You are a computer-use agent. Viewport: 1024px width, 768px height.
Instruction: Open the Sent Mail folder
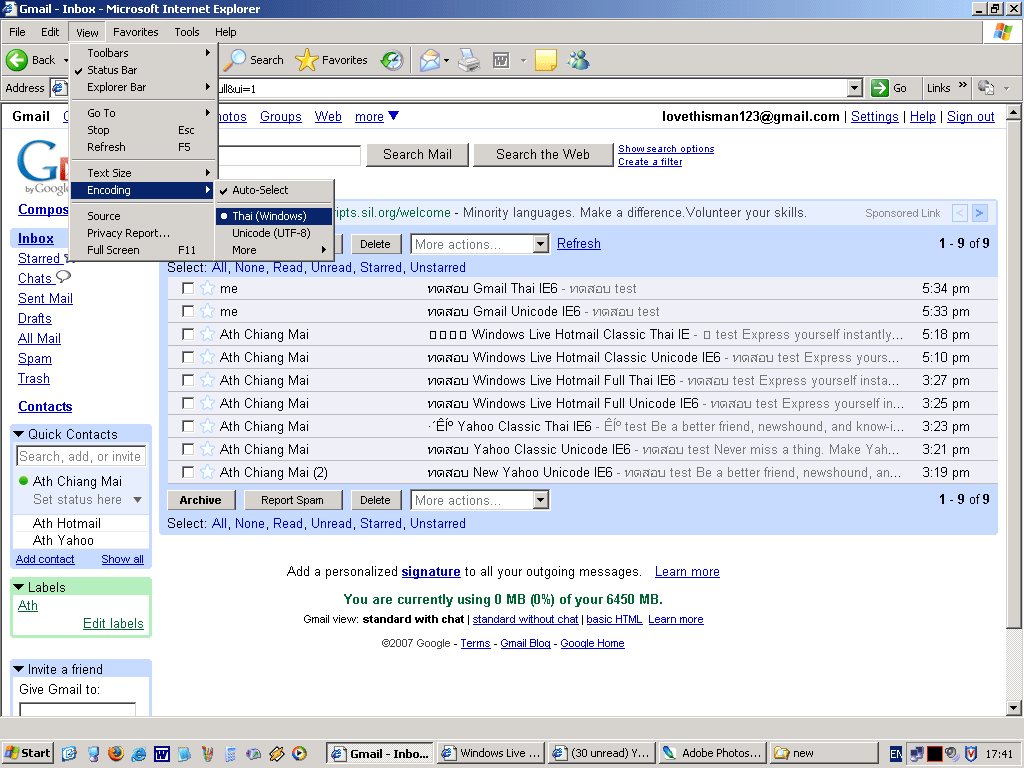(45, 298)
